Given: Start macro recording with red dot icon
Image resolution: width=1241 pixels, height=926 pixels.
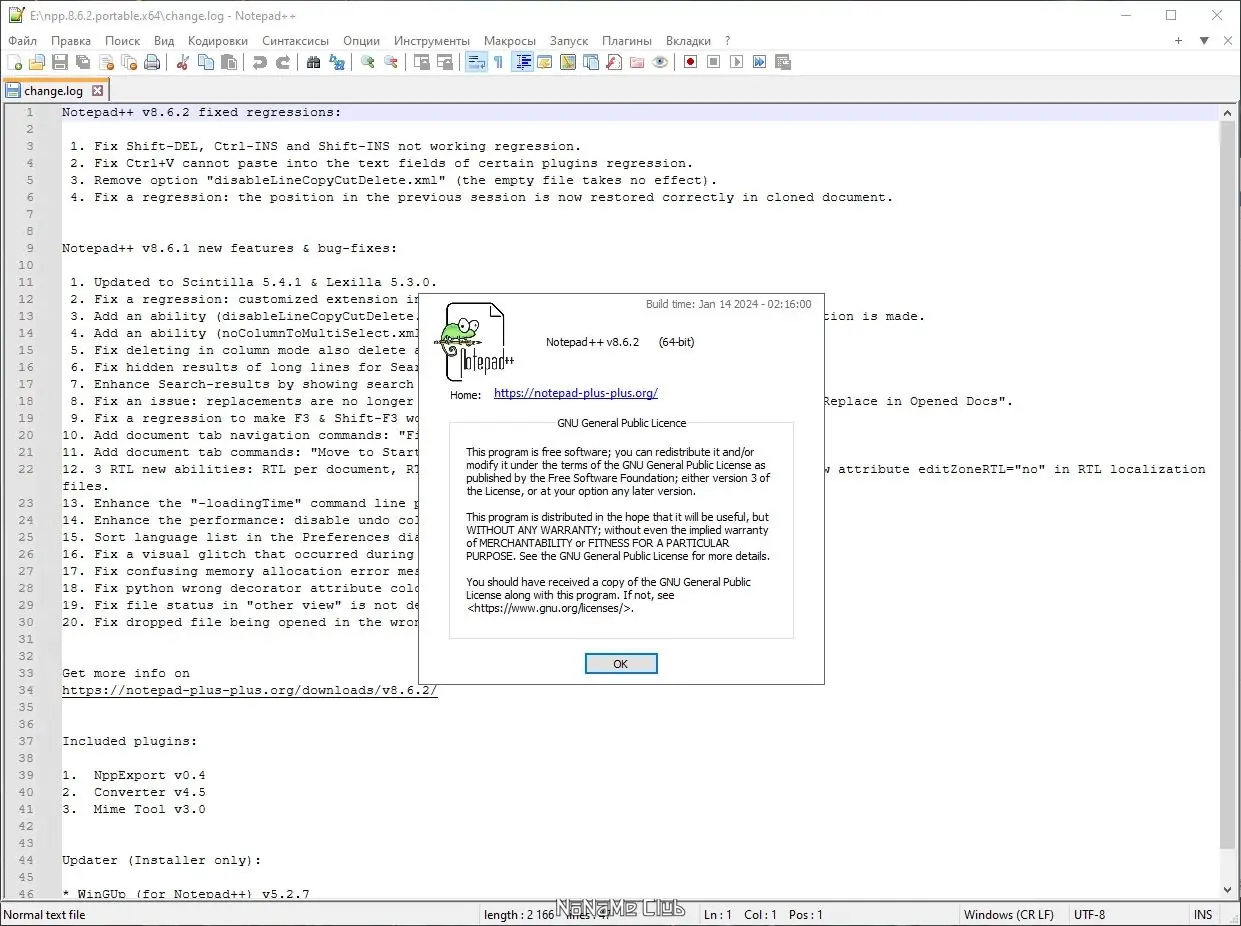Looking at the screenshot, I should [x=691, y=62].
